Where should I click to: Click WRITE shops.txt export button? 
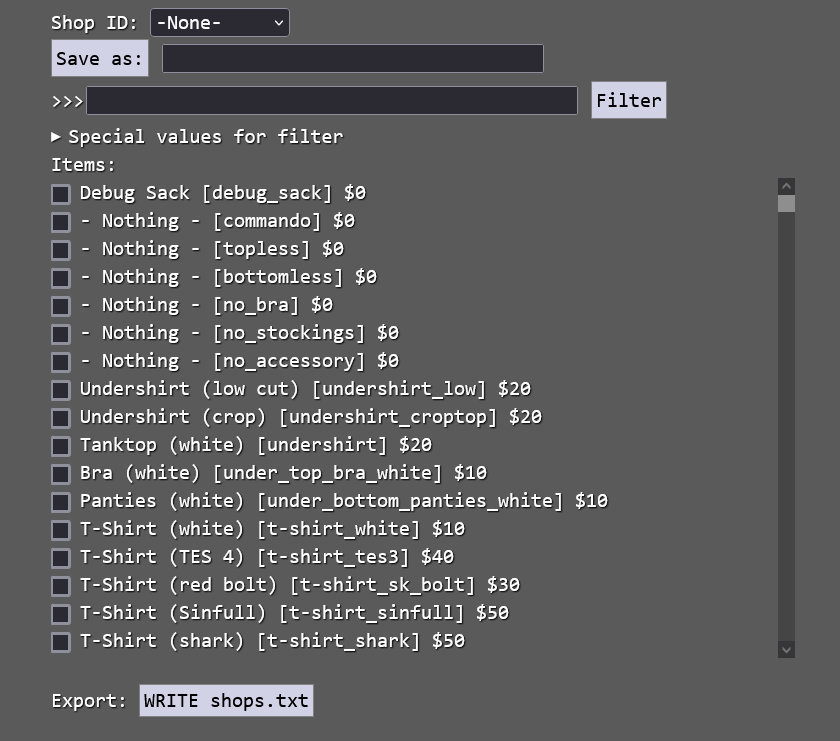coord(226,700)
